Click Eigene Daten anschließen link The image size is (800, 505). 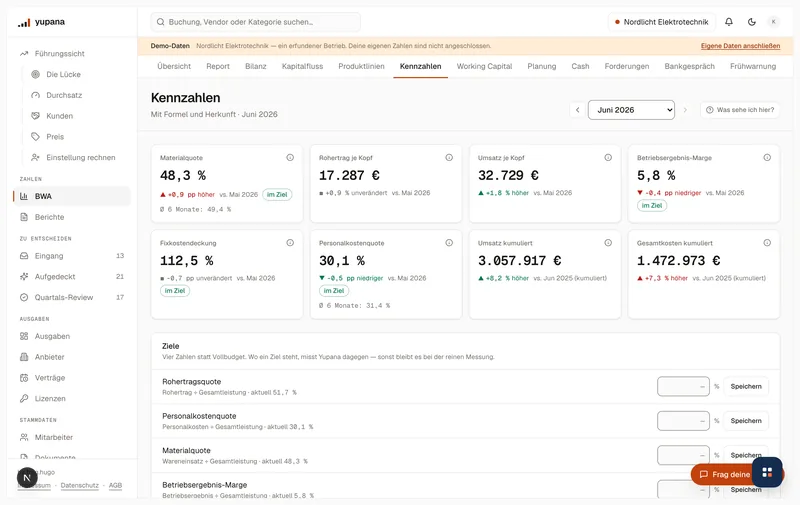click(740, 46)
